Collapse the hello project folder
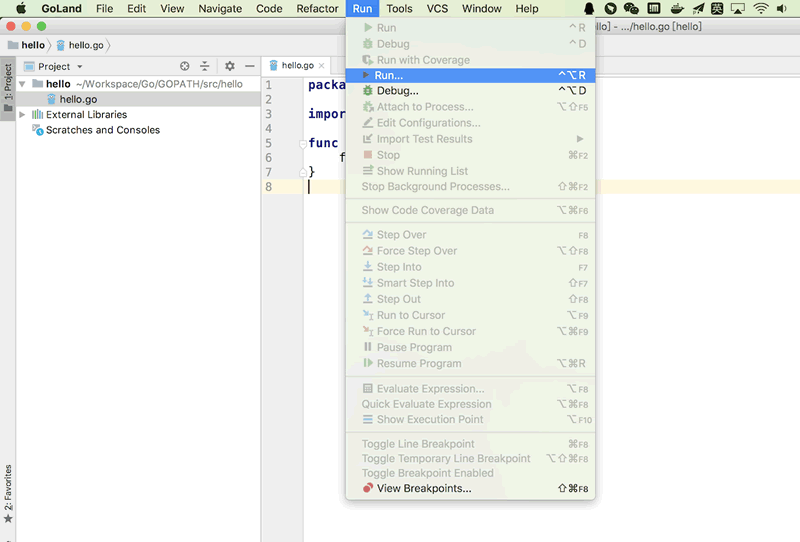Image resolution: width=800 pixels, height=542 pixels. (x=22, y=84)
